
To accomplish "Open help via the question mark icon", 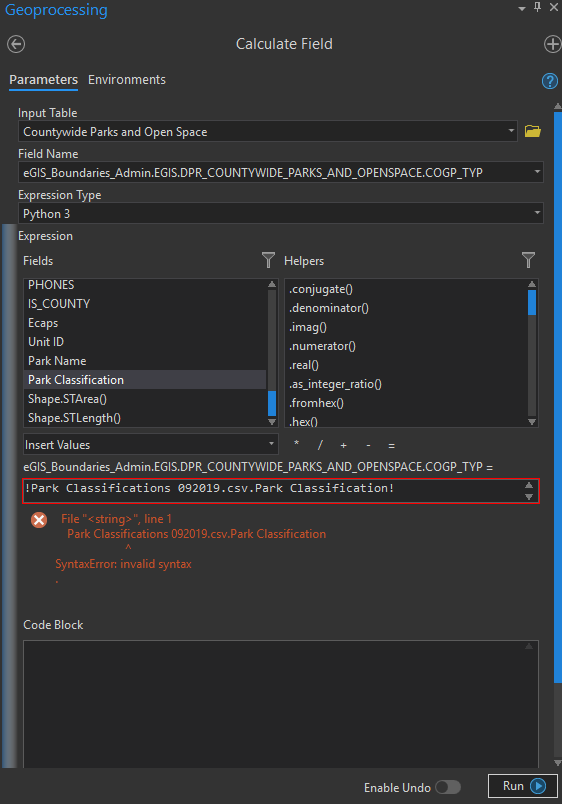I will point(550,81).
